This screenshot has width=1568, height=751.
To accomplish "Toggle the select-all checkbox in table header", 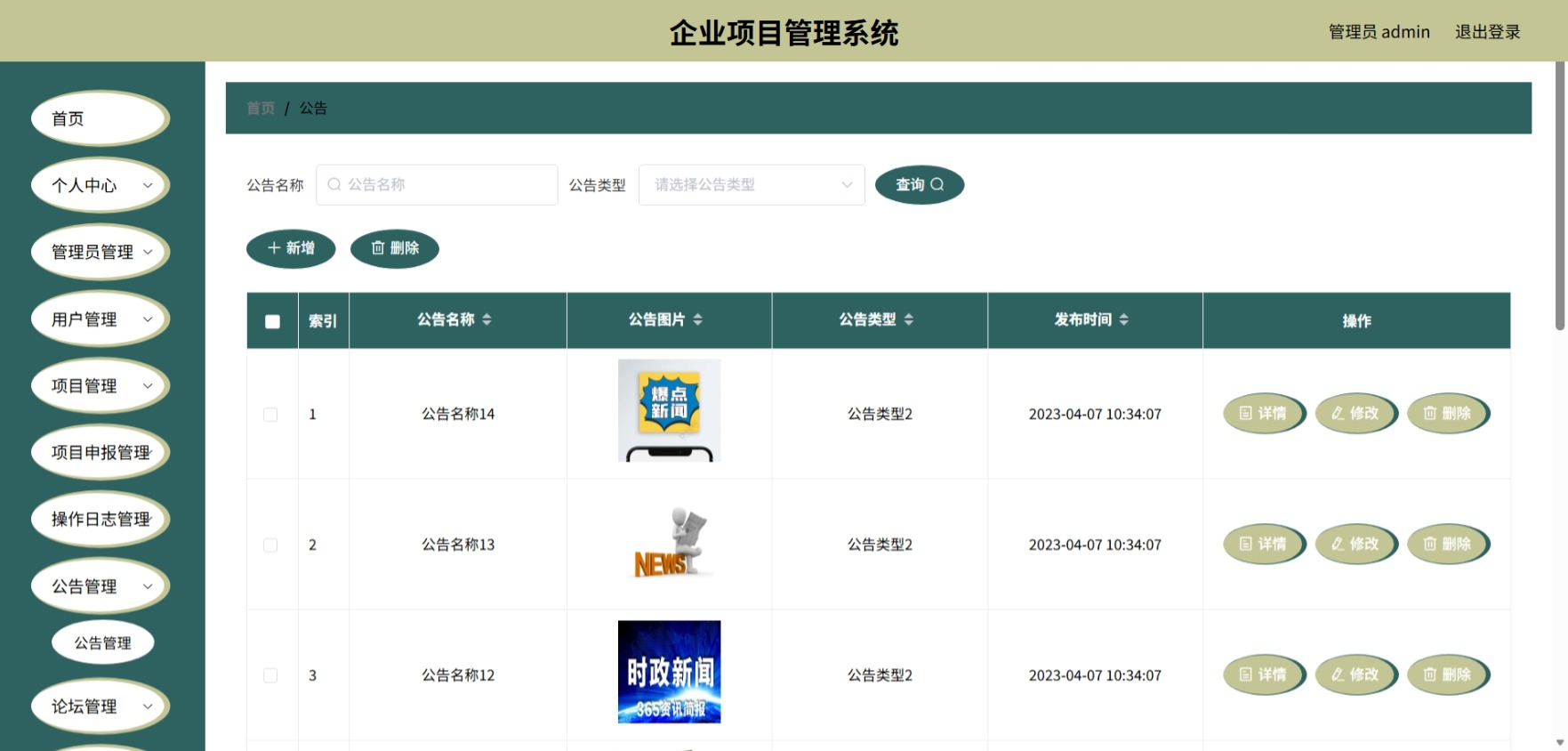I will (x=272, y=321).
